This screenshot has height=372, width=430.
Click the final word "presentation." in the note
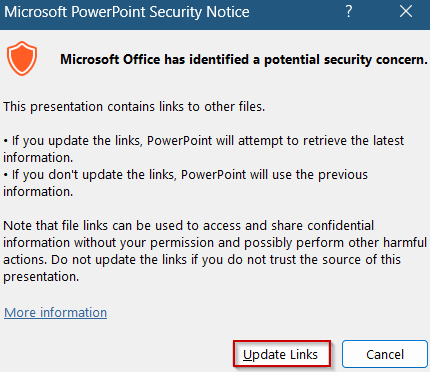[41, 277]
